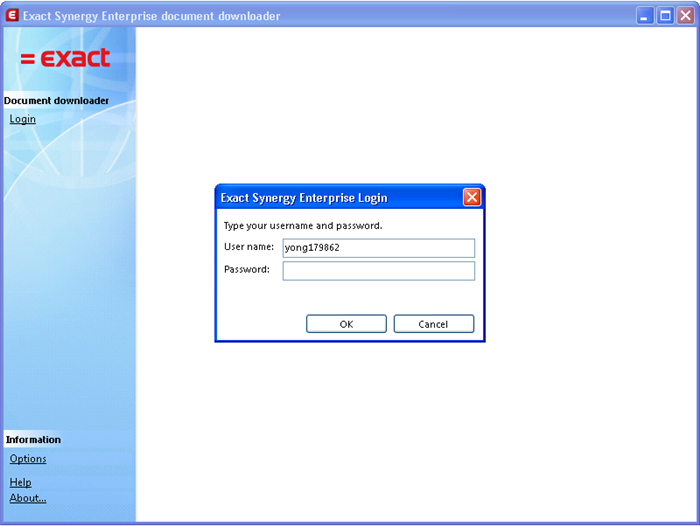This screenshot has height=526, width=700.
Task: Click the Exact app icon in title bar
Action: tap(12, 15)
